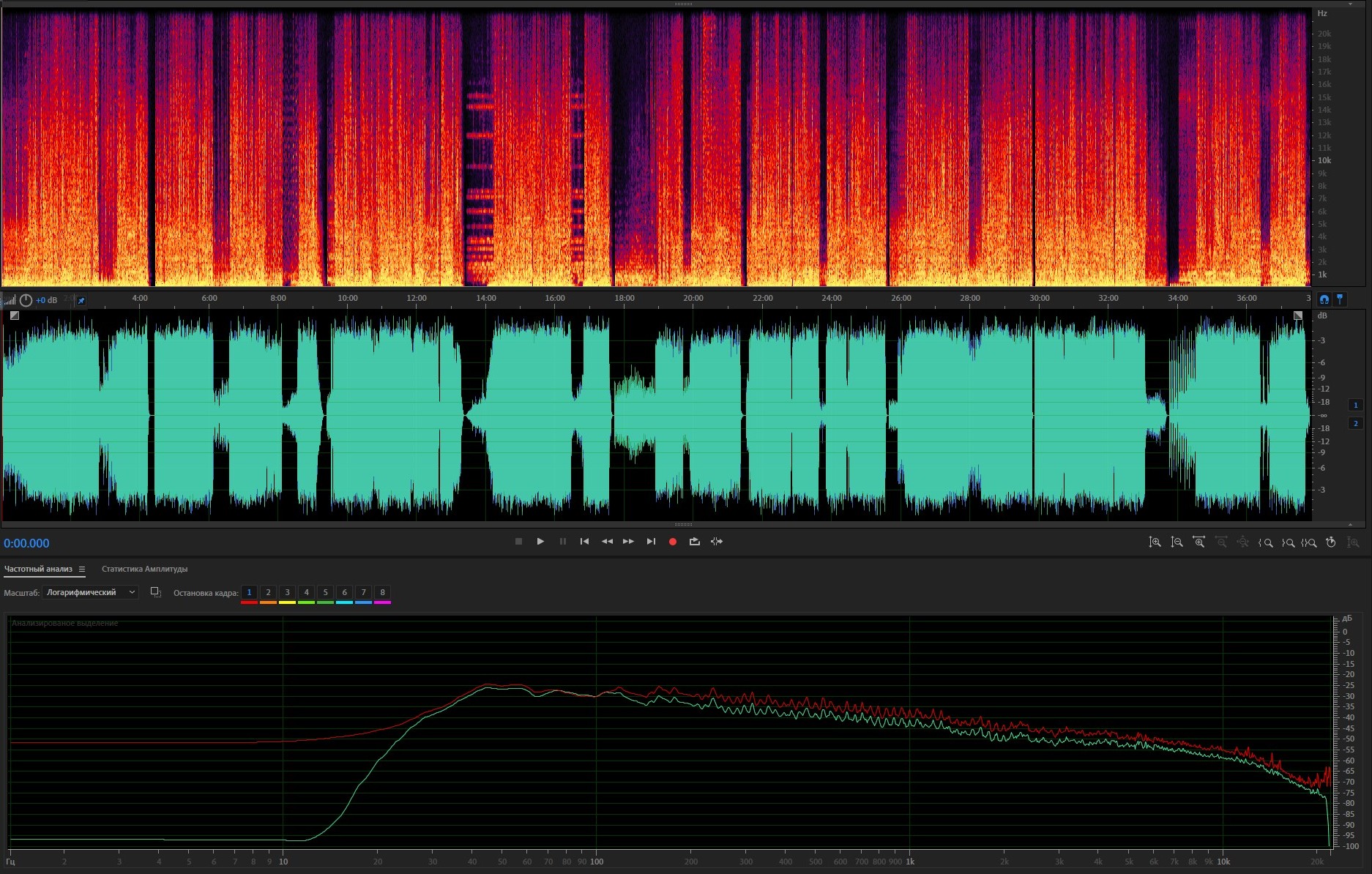The height and width of the screenshot is (874, 1372).
Task: Open the Масштаб Логарифмический dropdown
Action: pos(90,592)
